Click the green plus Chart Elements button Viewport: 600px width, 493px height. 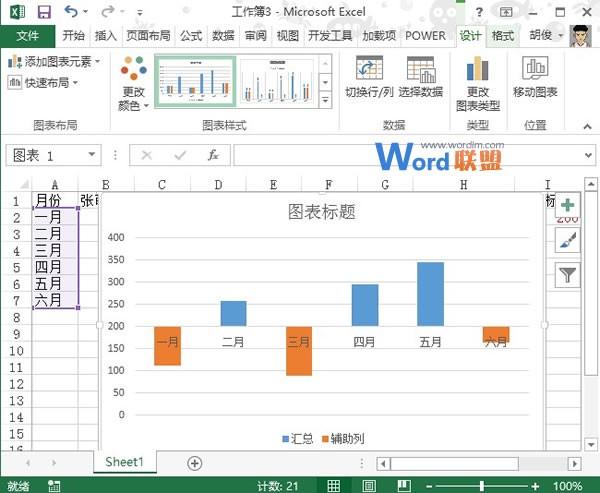(567, 206)
